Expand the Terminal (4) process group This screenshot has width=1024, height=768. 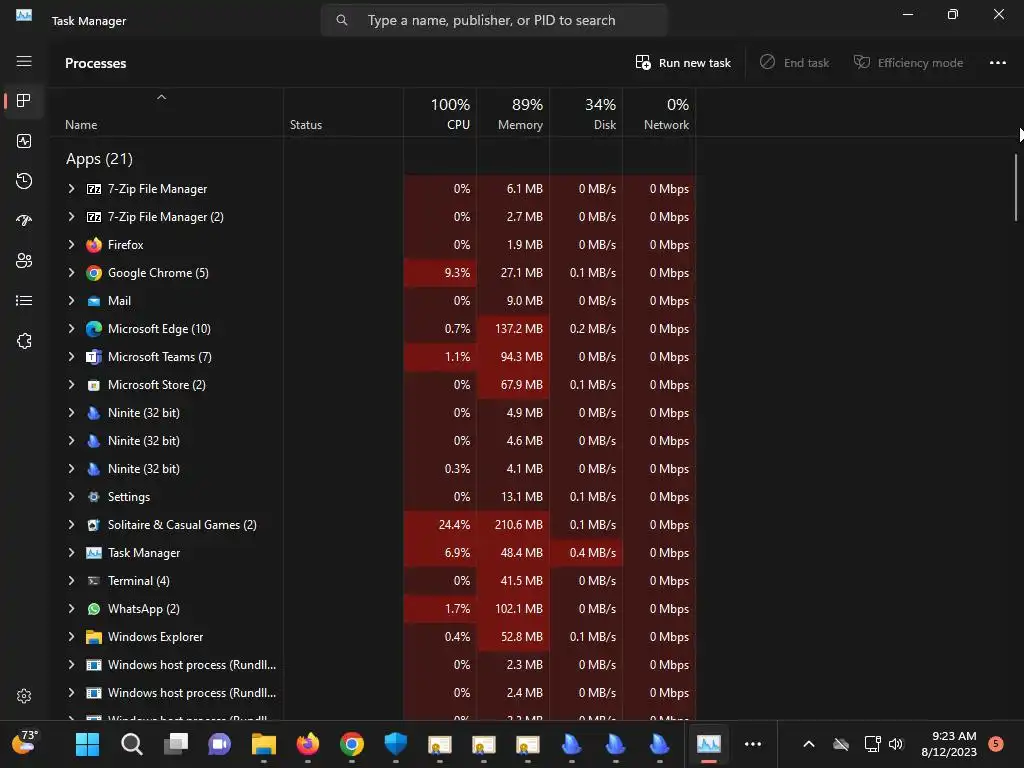tap(71, 581)
